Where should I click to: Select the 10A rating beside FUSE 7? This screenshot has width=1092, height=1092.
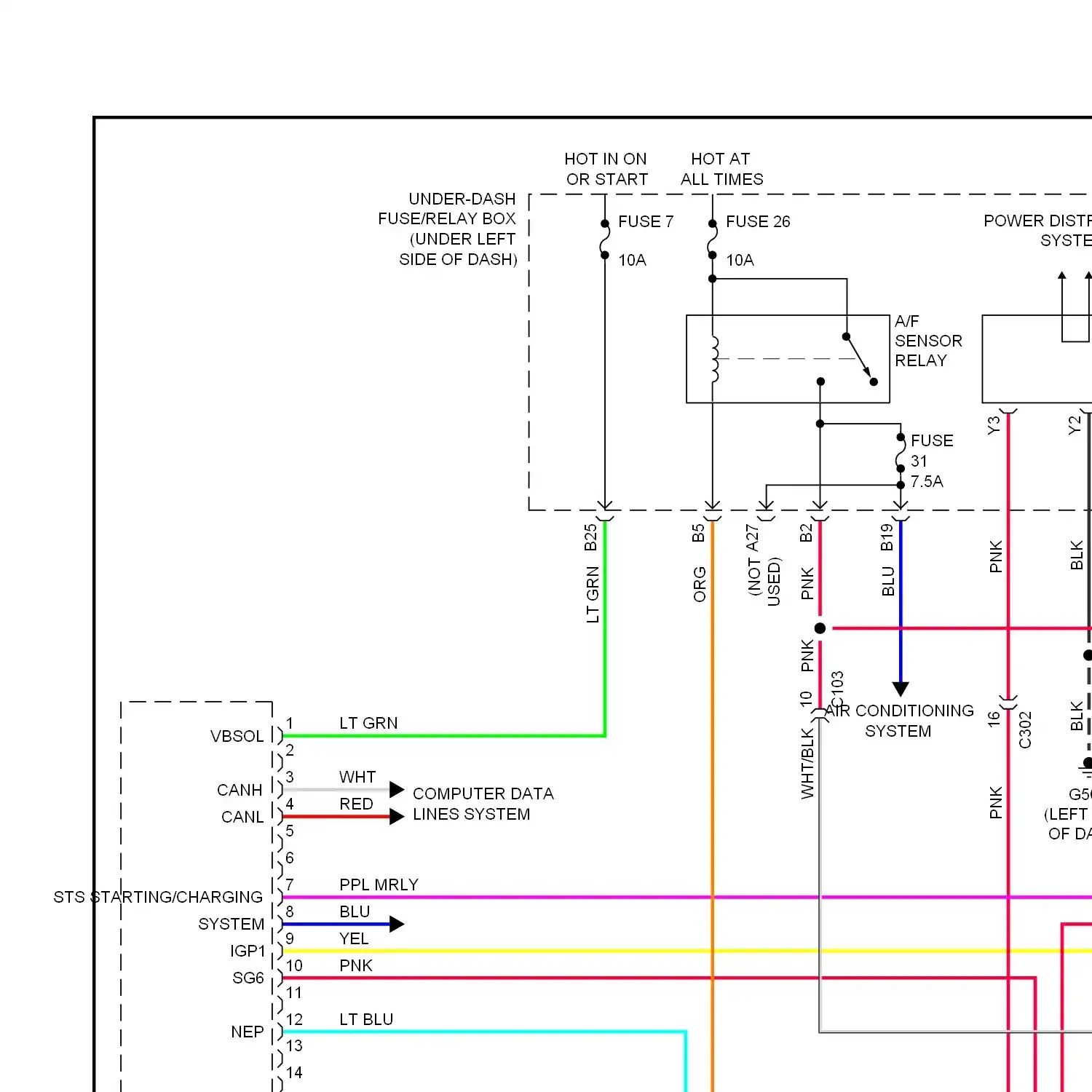632,260
